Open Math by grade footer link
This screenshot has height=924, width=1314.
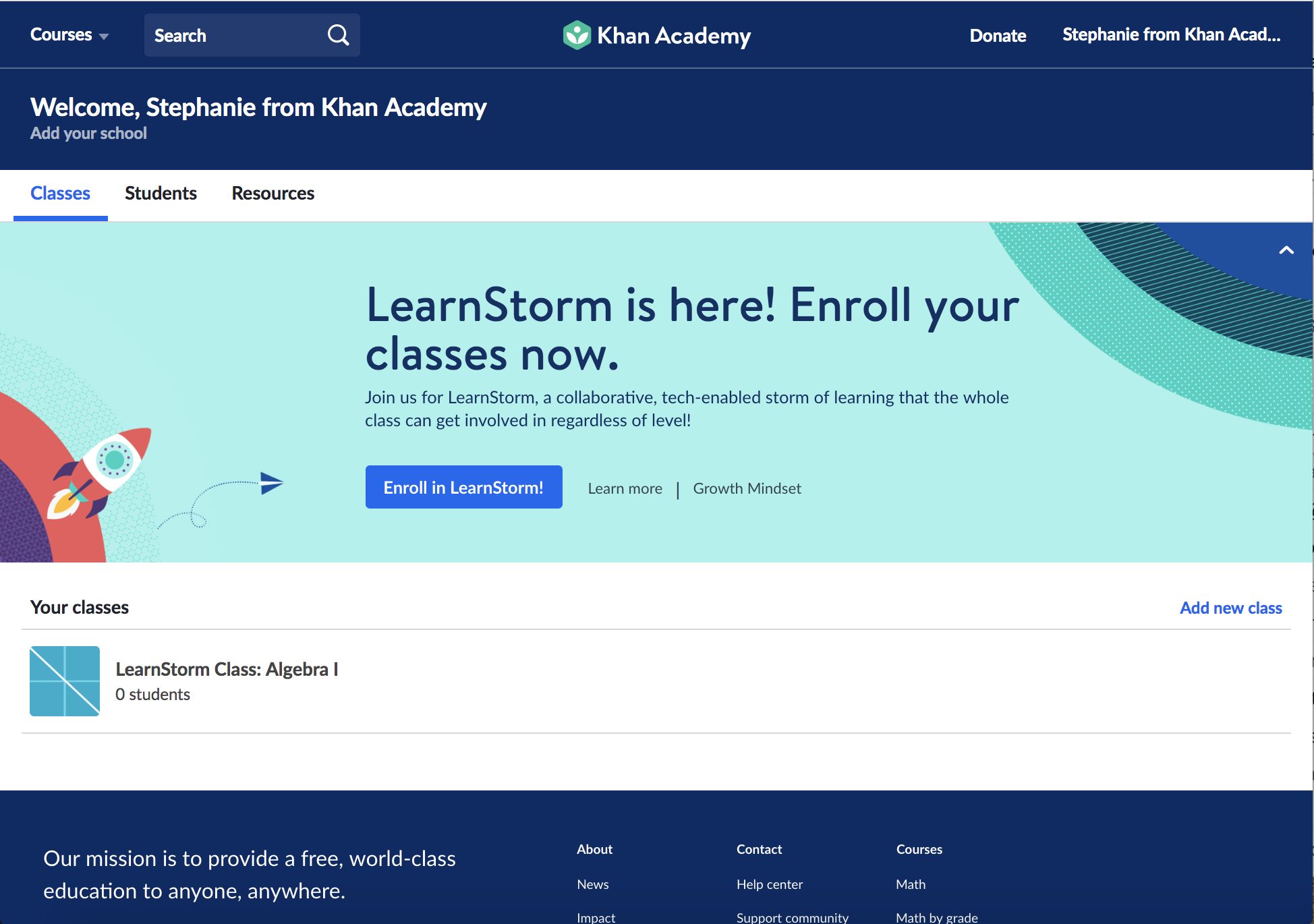click(x=936, y=917)
